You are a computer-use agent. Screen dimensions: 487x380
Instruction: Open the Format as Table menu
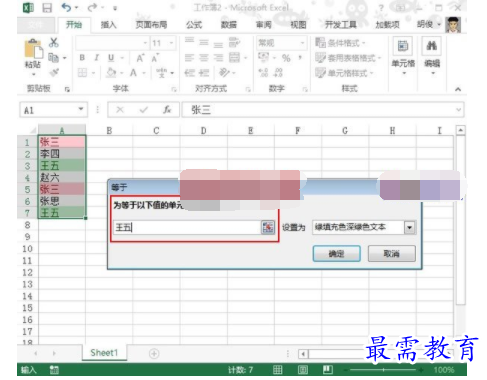(348, 58)
